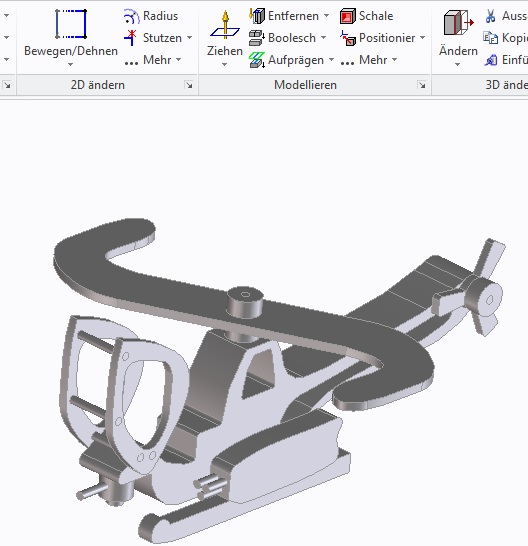Viewport: 528px width, 546px height.
Task: Click the Positionier label text
Action: coord(387,38)
